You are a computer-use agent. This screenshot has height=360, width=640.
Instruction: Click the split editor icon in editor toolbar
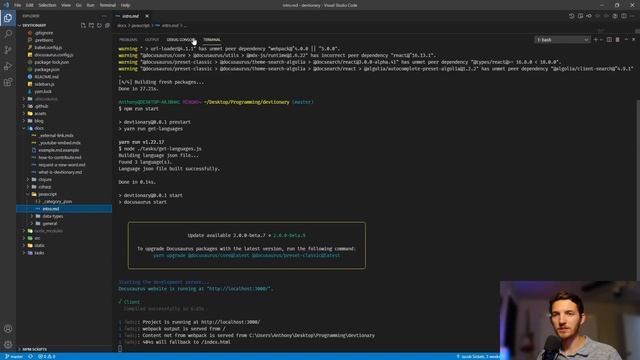(x=624, y=16)
